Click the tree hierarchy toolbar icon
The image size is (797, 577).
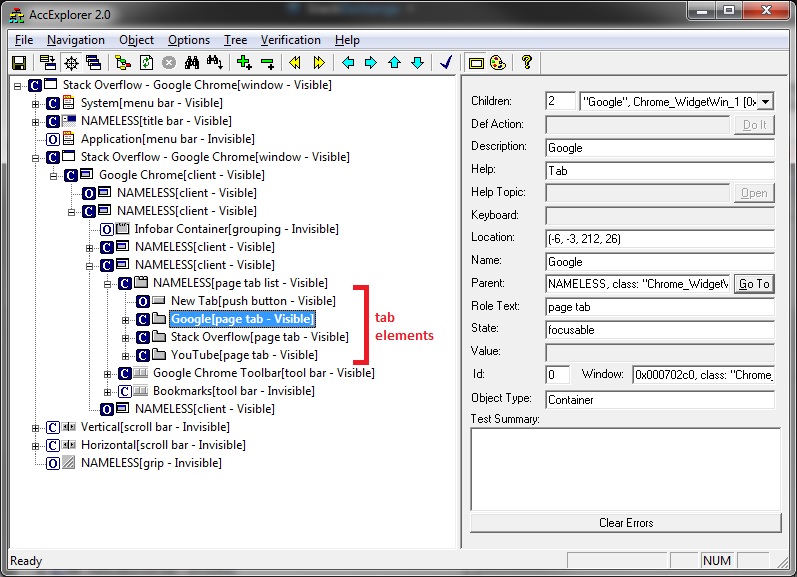click(x=122, y=63)
